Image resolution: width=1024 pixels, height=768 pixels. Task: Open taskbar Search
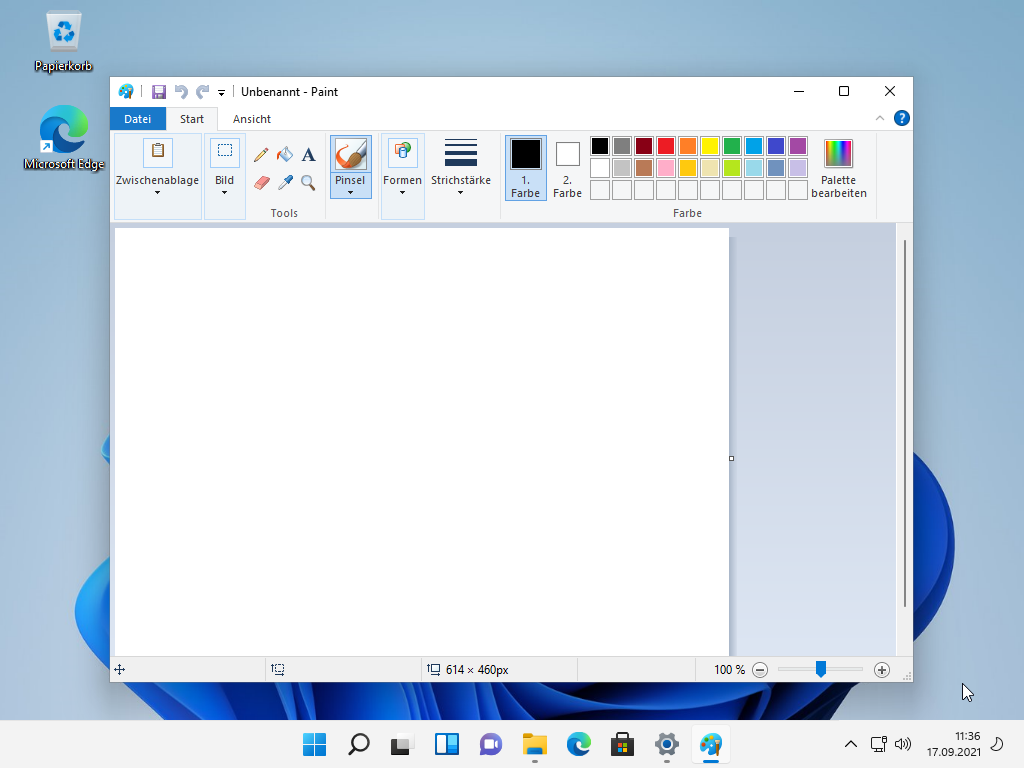tap(359, 744)
